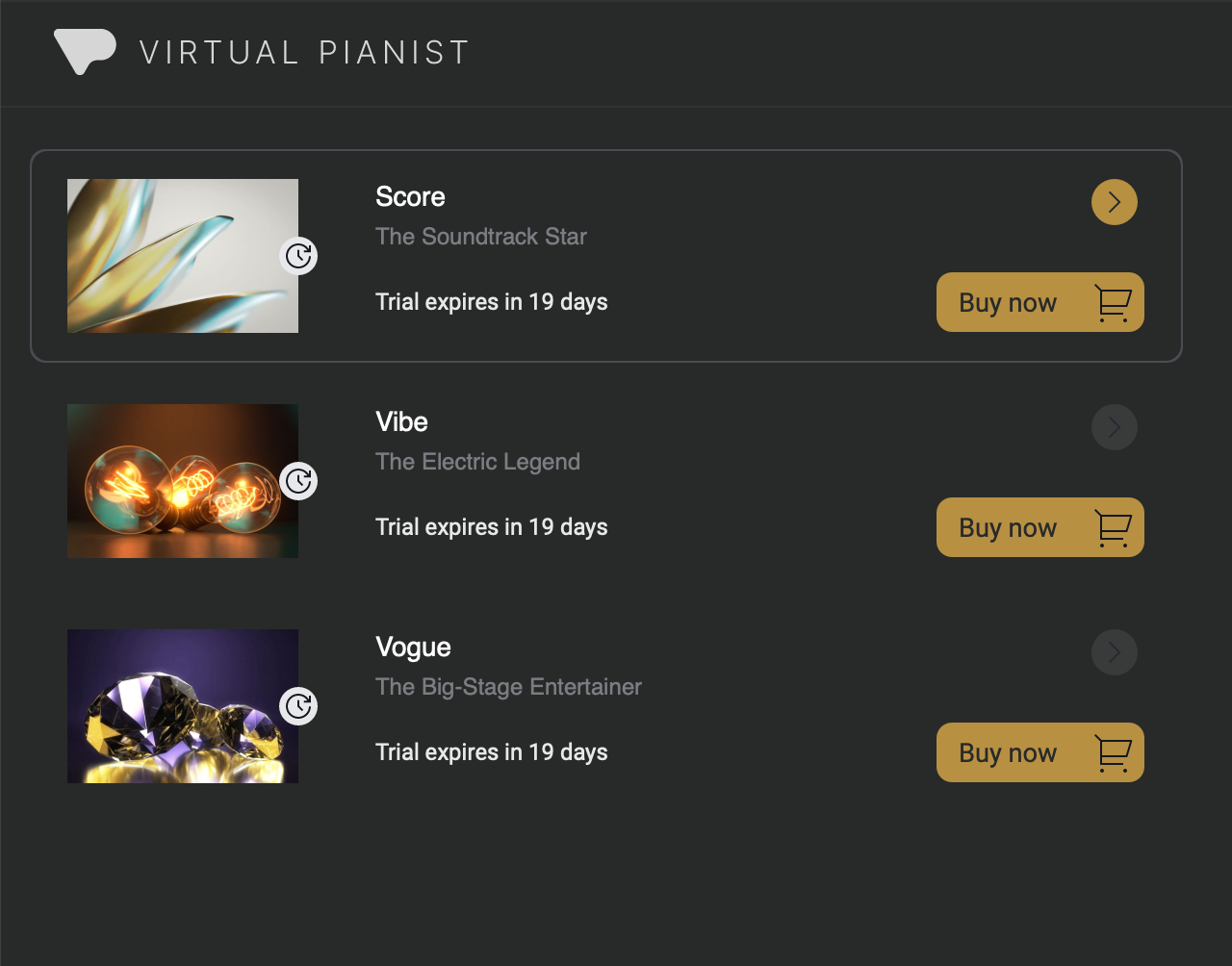This screenshot has width=1232, height=966.
Task: Click the trial clock icon on Score
Action: (298, 256)
